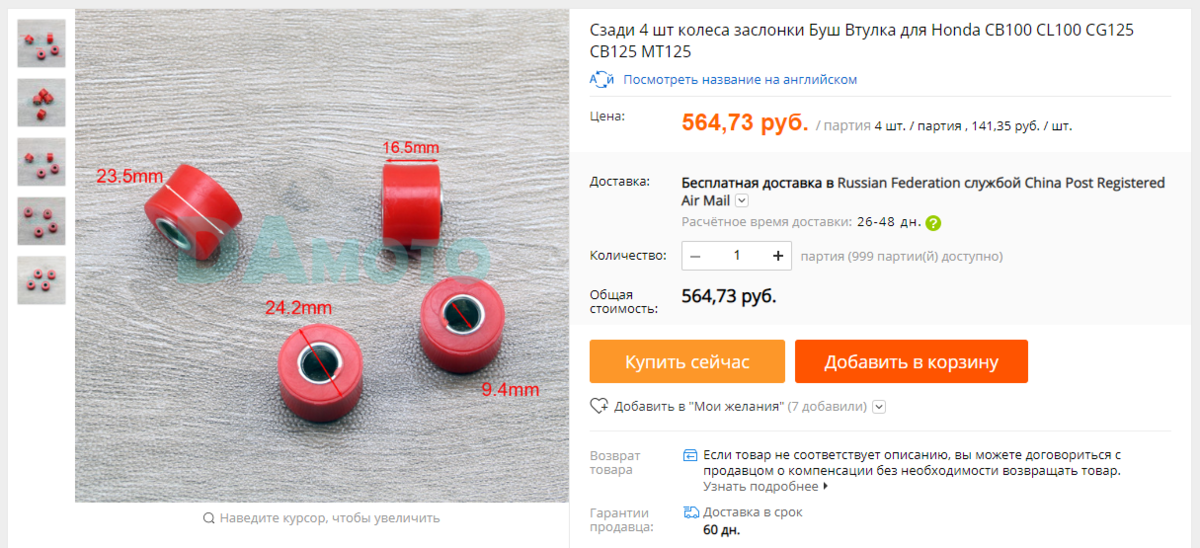Click into the quantity input field
The height and width of the screenshot is (548, 1200).
[737, 255]
